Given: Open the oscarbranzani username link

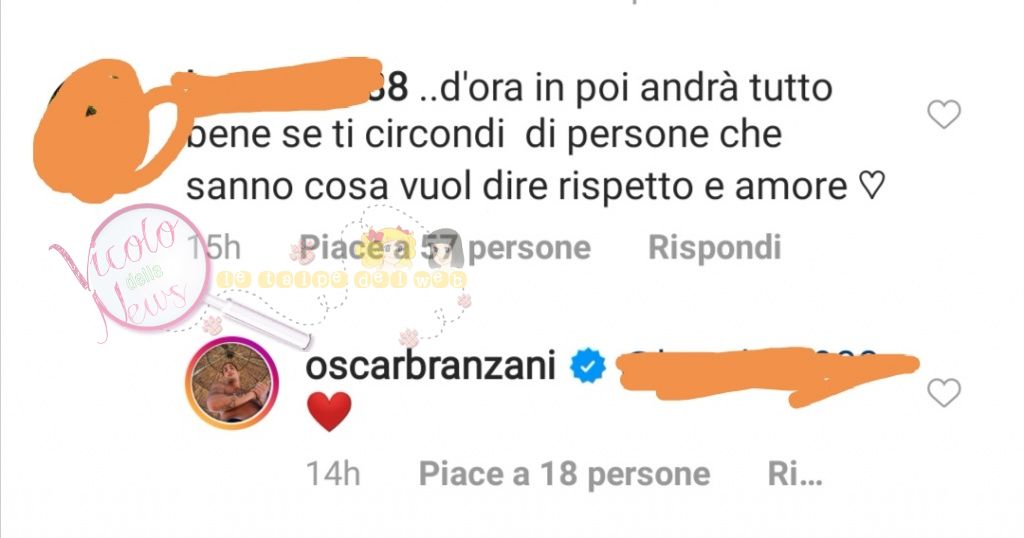Looking at the screenshot, I should coord(430,366).
